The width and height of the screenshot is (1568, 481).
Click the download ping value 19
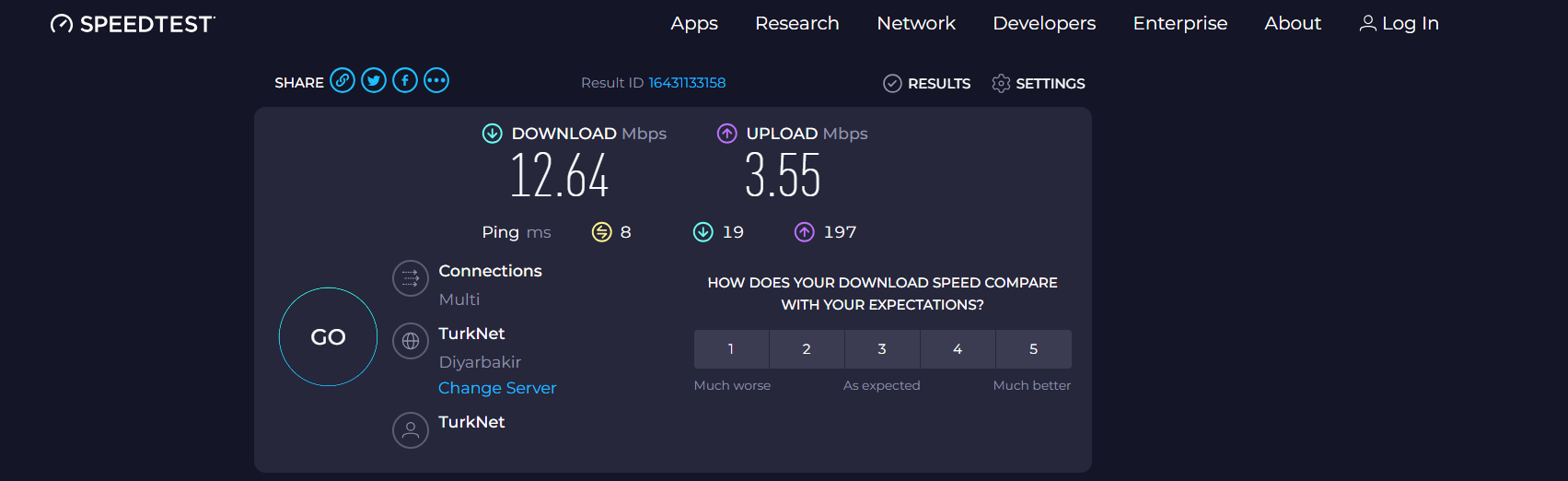tap(733, 232)
